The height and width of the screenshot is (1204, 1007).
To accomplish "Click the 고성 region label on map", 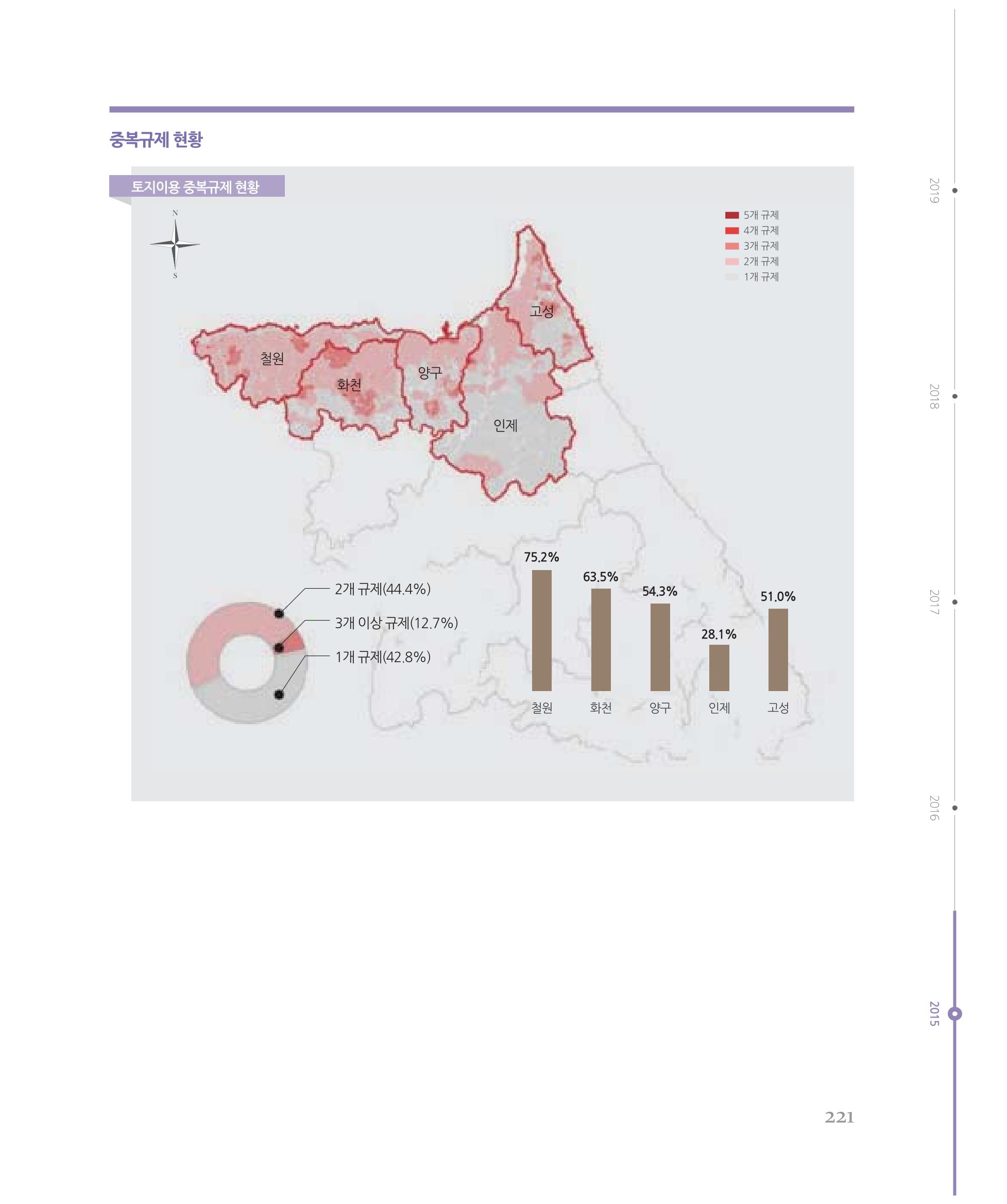I will [542, 312].
